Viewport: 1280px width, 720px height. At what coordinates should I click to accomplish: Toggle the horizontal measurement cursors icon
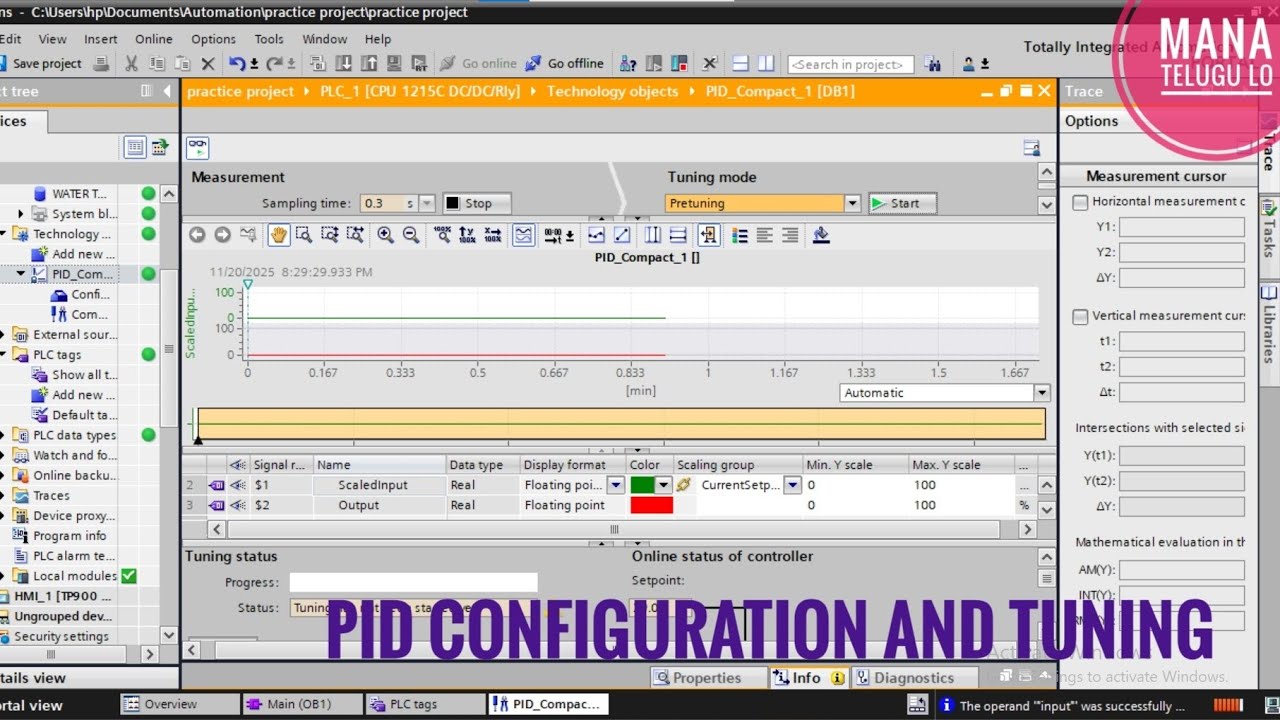coord(677,235)
